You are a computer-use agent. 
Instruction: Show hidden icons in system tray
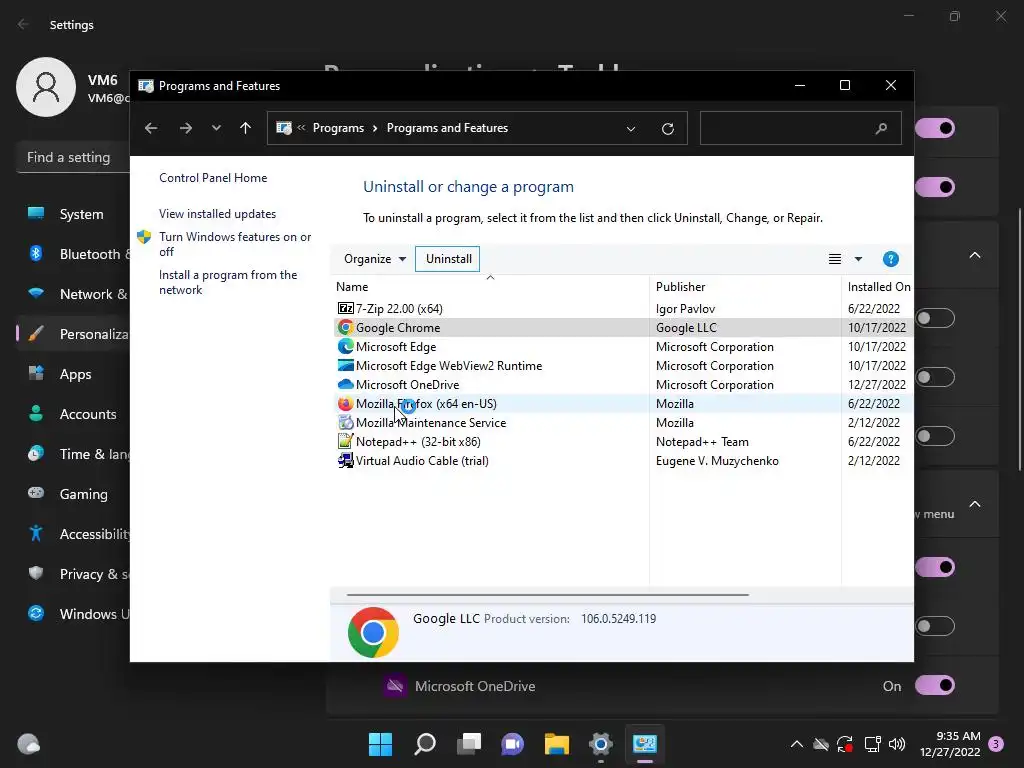pyautogui.click(x=797, y=744)
